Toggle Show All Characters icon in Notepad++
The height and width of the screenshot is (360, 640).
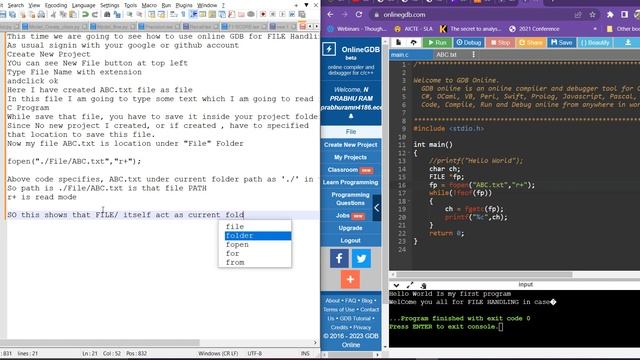(183, 14)
